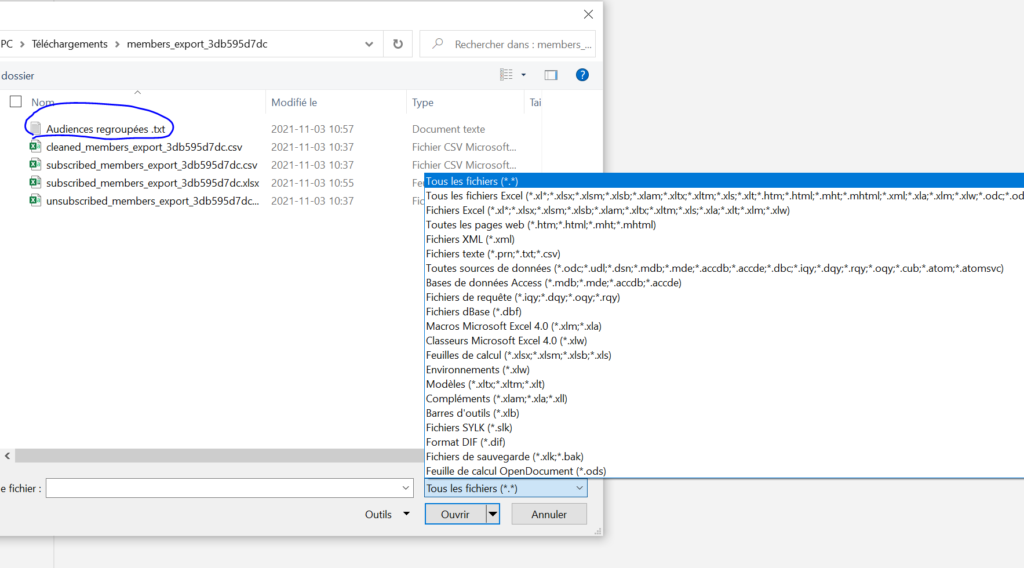Sort files by Modifié le column
This screenshot has height=568, width=1024.
point(294,102)
